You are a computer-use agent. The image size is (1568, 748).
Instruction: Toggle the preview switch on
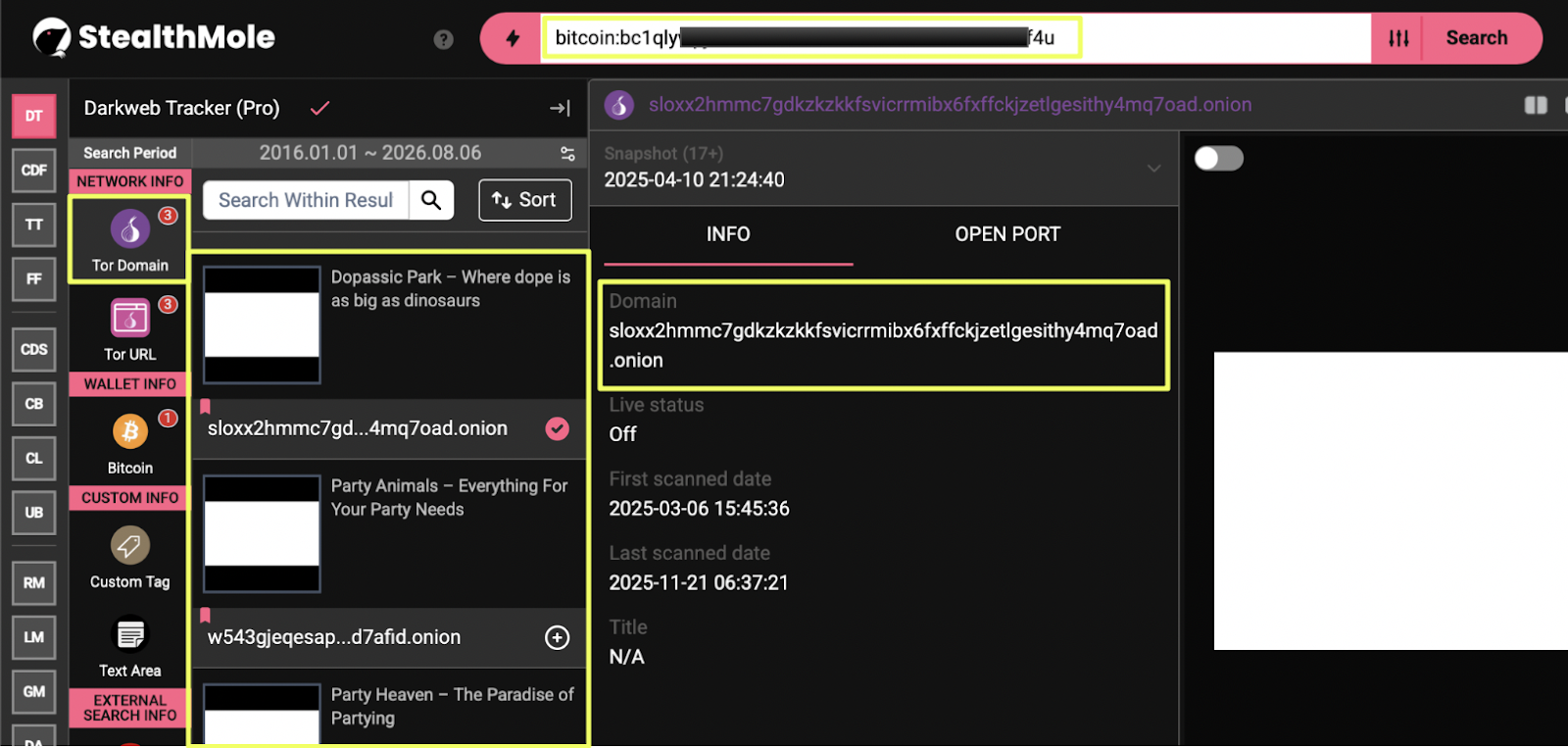coord(1219,159)
